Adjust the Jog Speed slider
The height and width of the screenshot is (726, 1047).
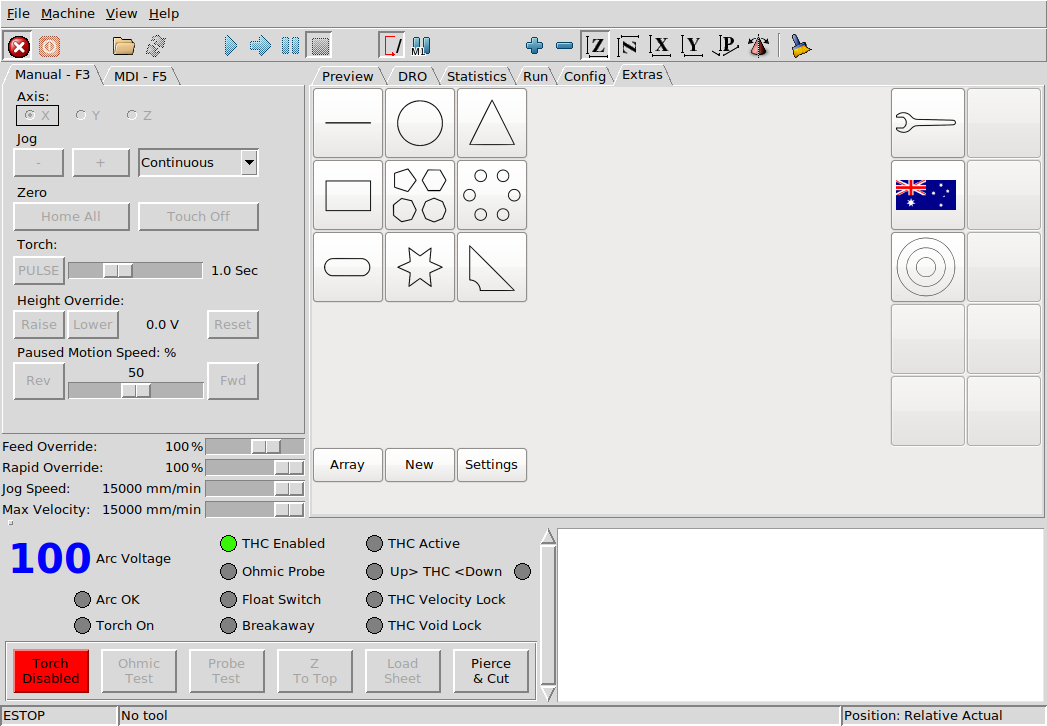(255, 489)
